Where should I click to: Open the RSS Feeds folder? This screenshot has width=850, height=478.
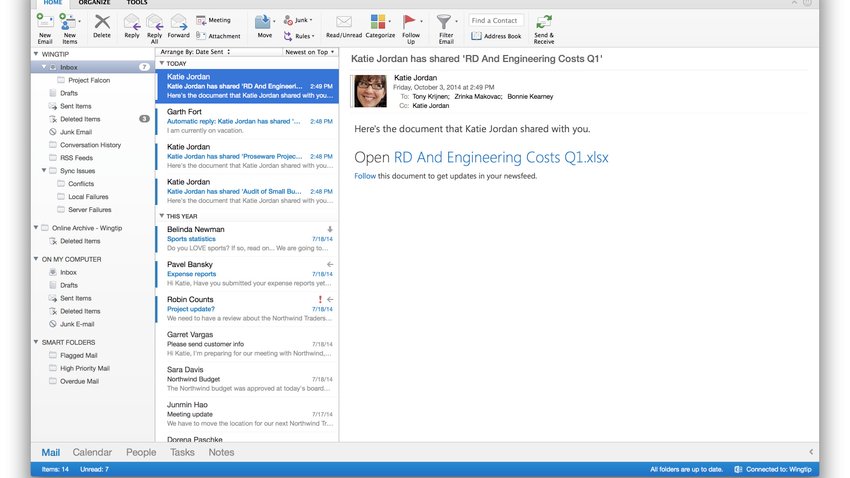pos(76,158)
